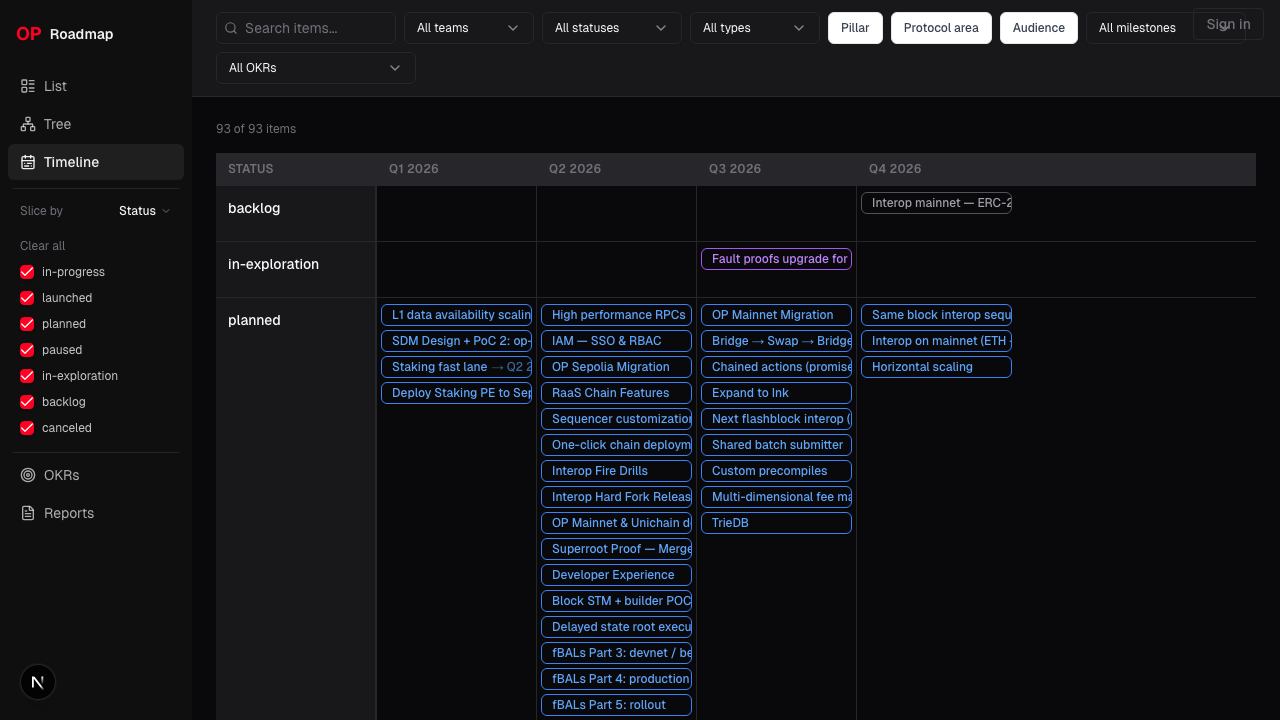The image size is (1280, 720).
Task: Open Shared batch submitter item
Action: (776, 445)
